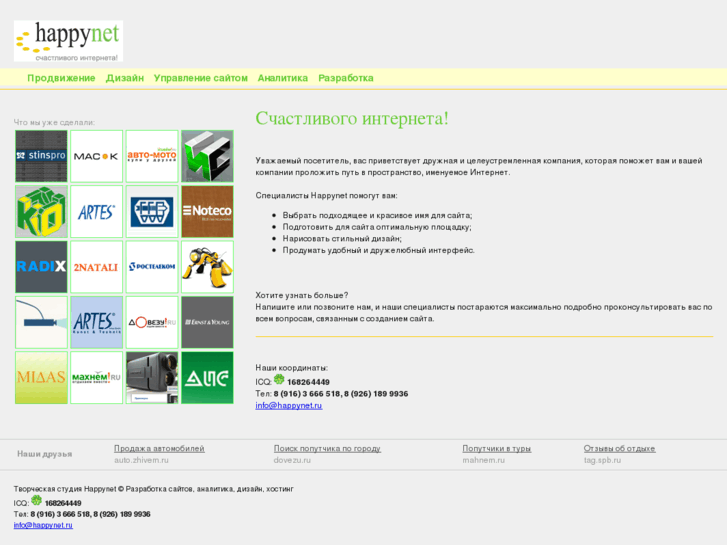
Task: Open the Довезу.ru logo tile
Action: 152,322
